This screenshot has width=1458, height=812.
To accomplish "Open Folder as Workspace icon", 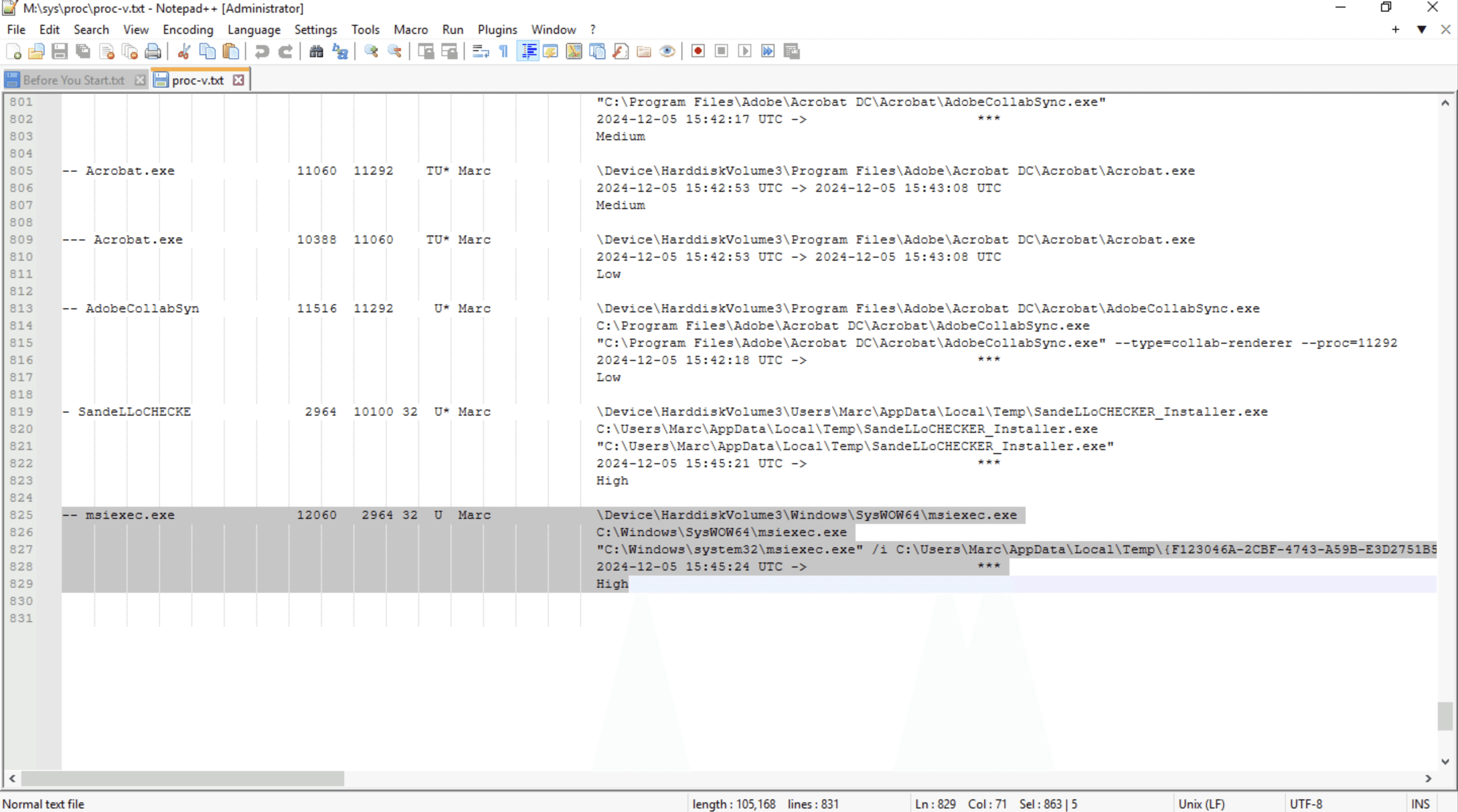I will click(x=643, y=52).
